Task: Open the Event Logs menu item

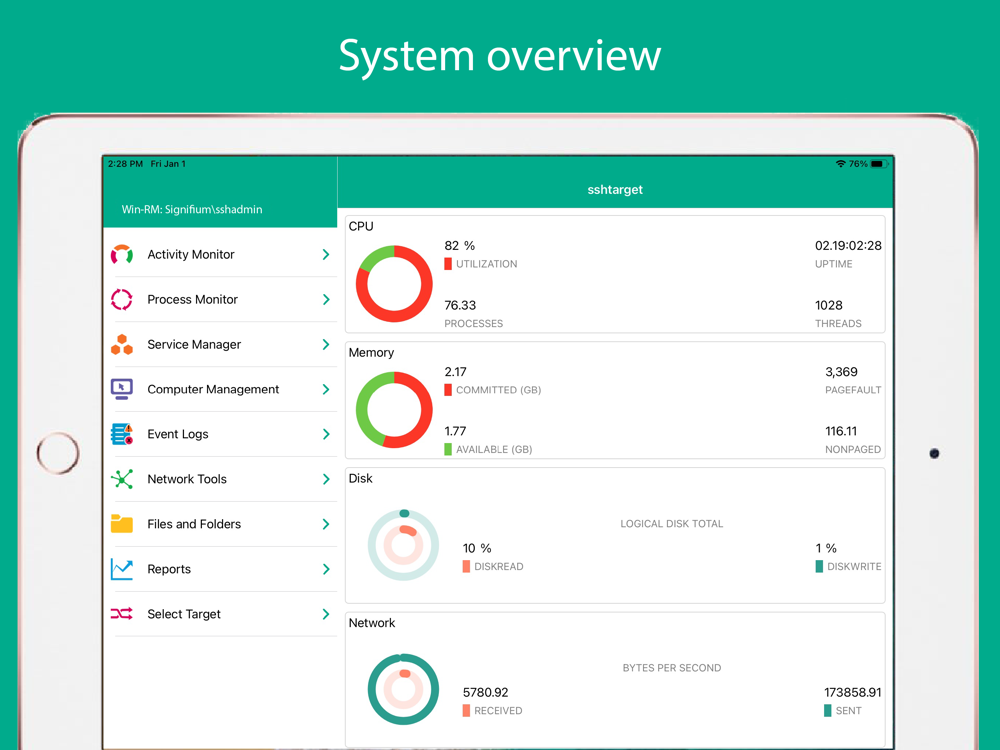Action: [x=220, y=434]
